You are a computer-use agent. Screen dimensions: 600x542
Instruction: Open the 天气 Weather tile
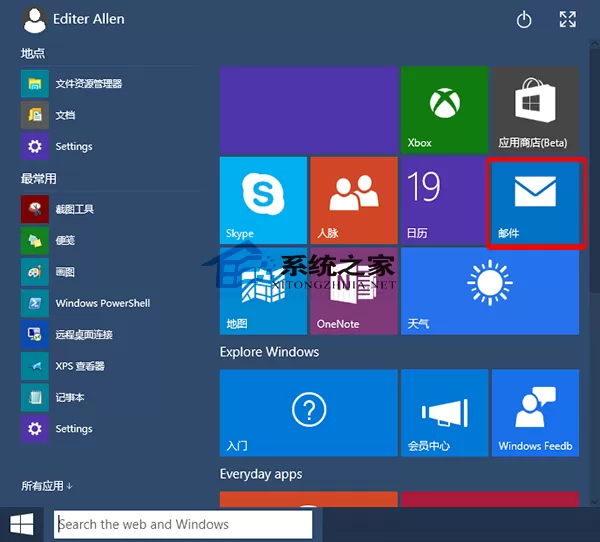point(490,291)
